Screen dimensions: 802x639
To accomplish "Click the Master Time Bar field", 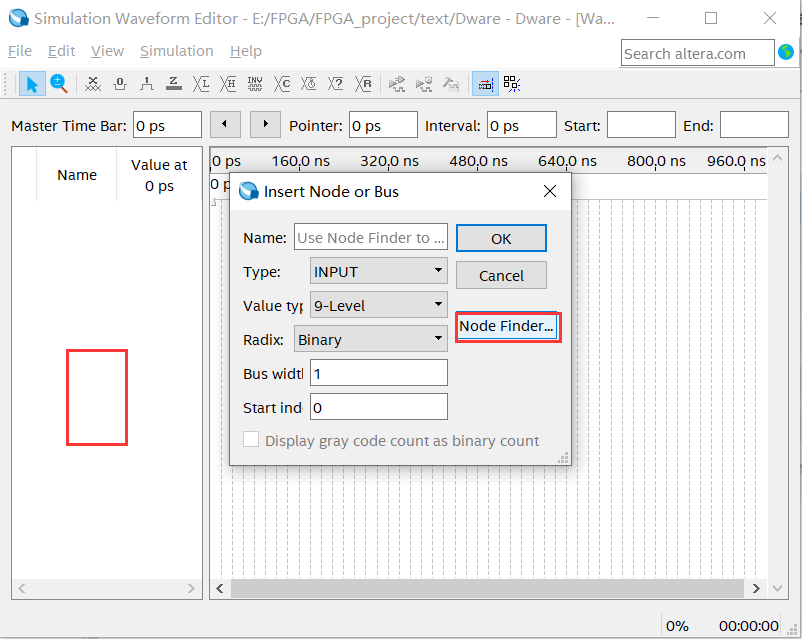I will pos(167,125).
